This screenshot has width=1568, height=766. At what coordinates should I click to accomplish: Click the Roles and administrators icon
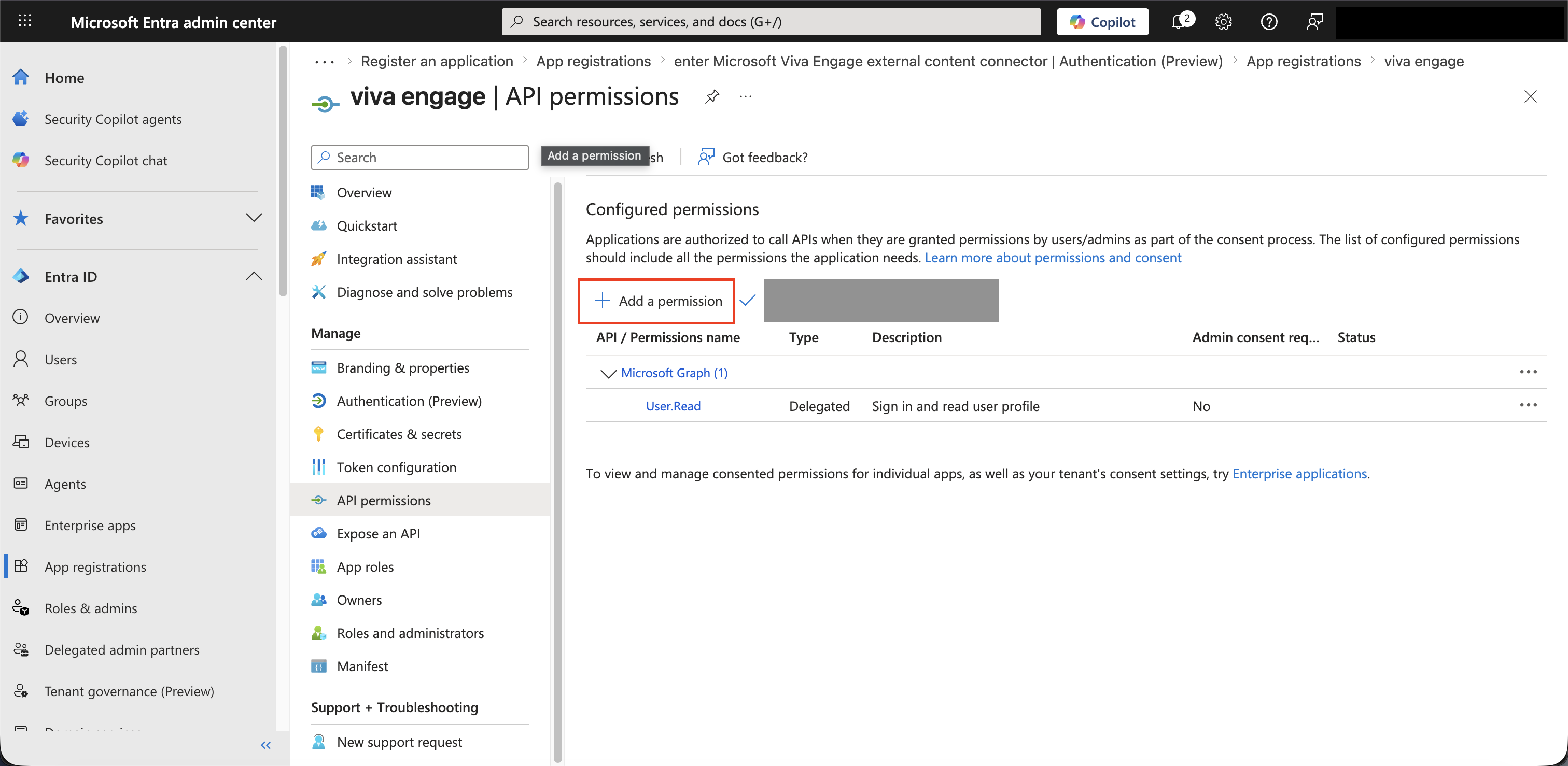point(318,633)
